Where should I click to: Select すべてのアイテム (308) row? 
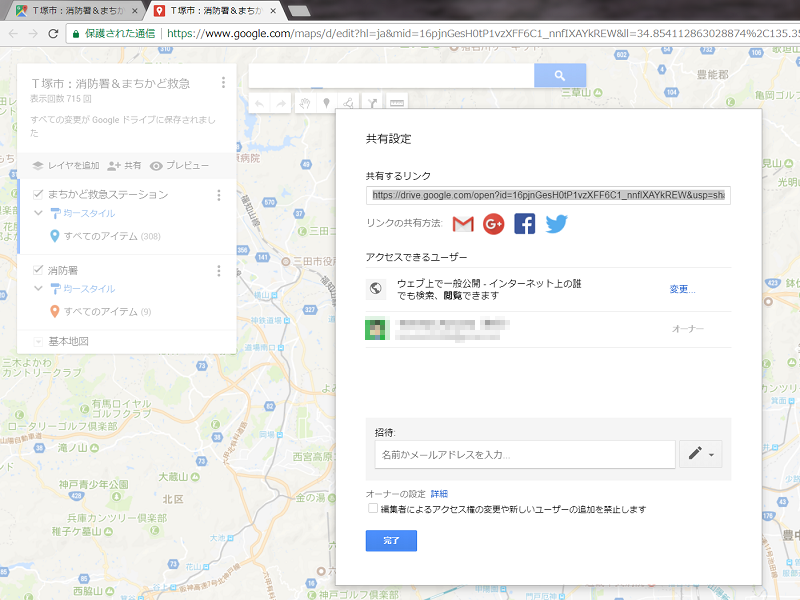pyautogui.click(x=105, y=236)
